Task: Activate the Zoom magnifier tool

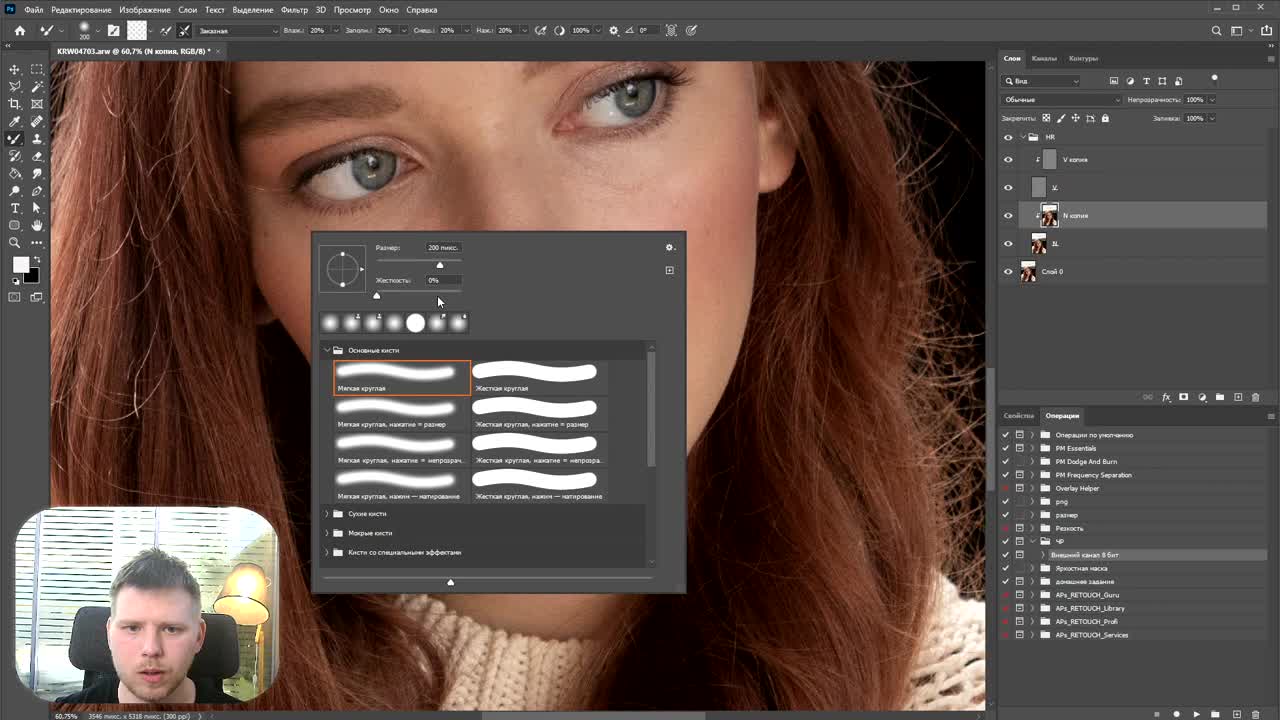Action: coord(15,243)
